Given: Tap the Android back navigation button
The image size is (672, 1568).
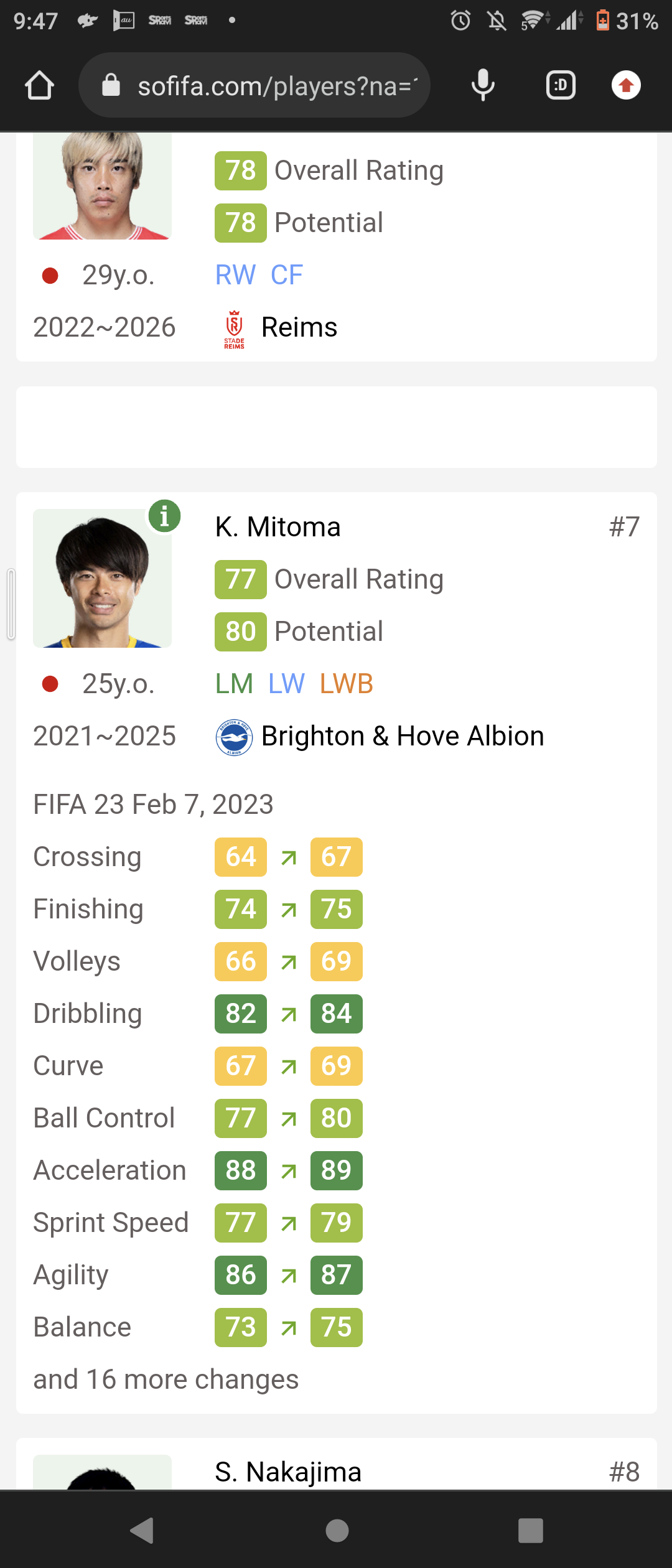Looking at the screenshot, I should [x=142, y=1530].
